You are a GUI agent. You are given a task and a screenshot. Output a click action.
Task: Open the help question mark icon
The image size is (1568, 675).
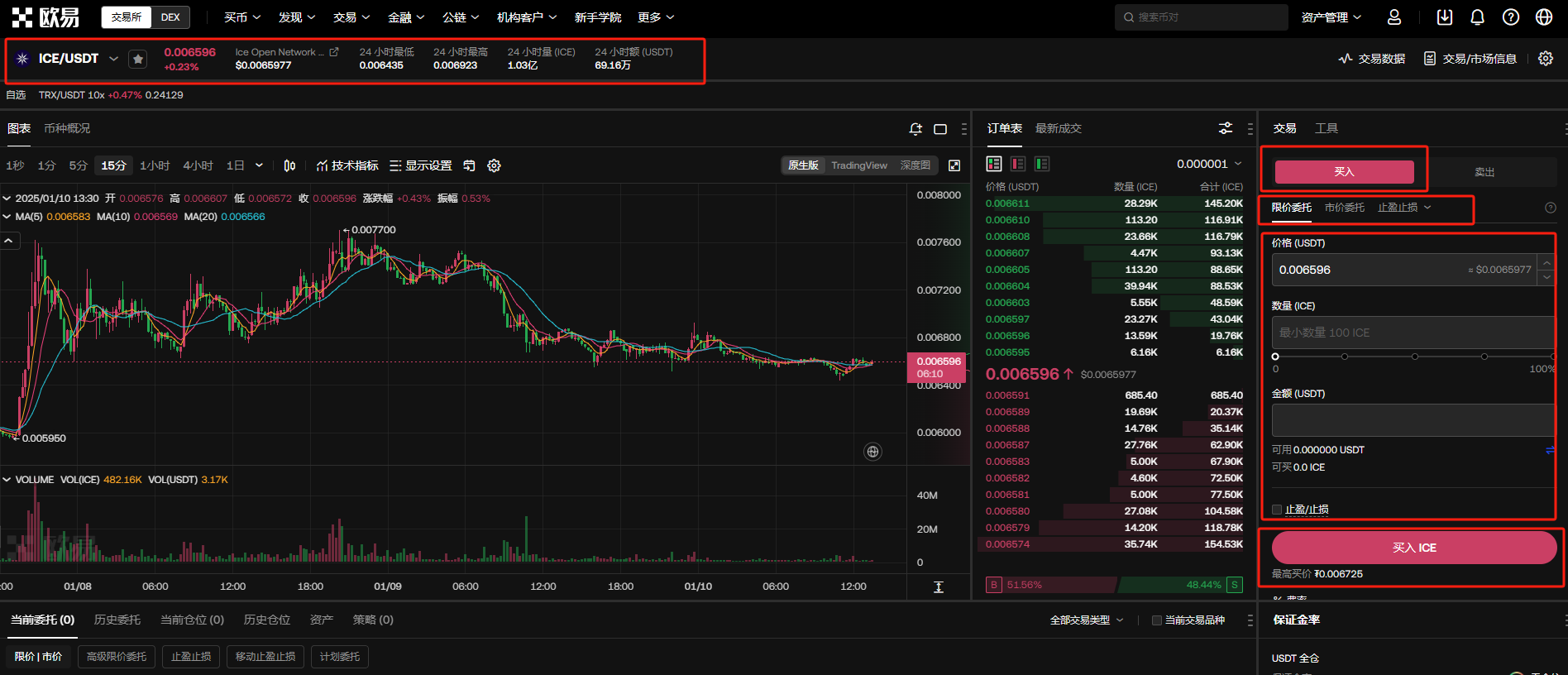1510,17
